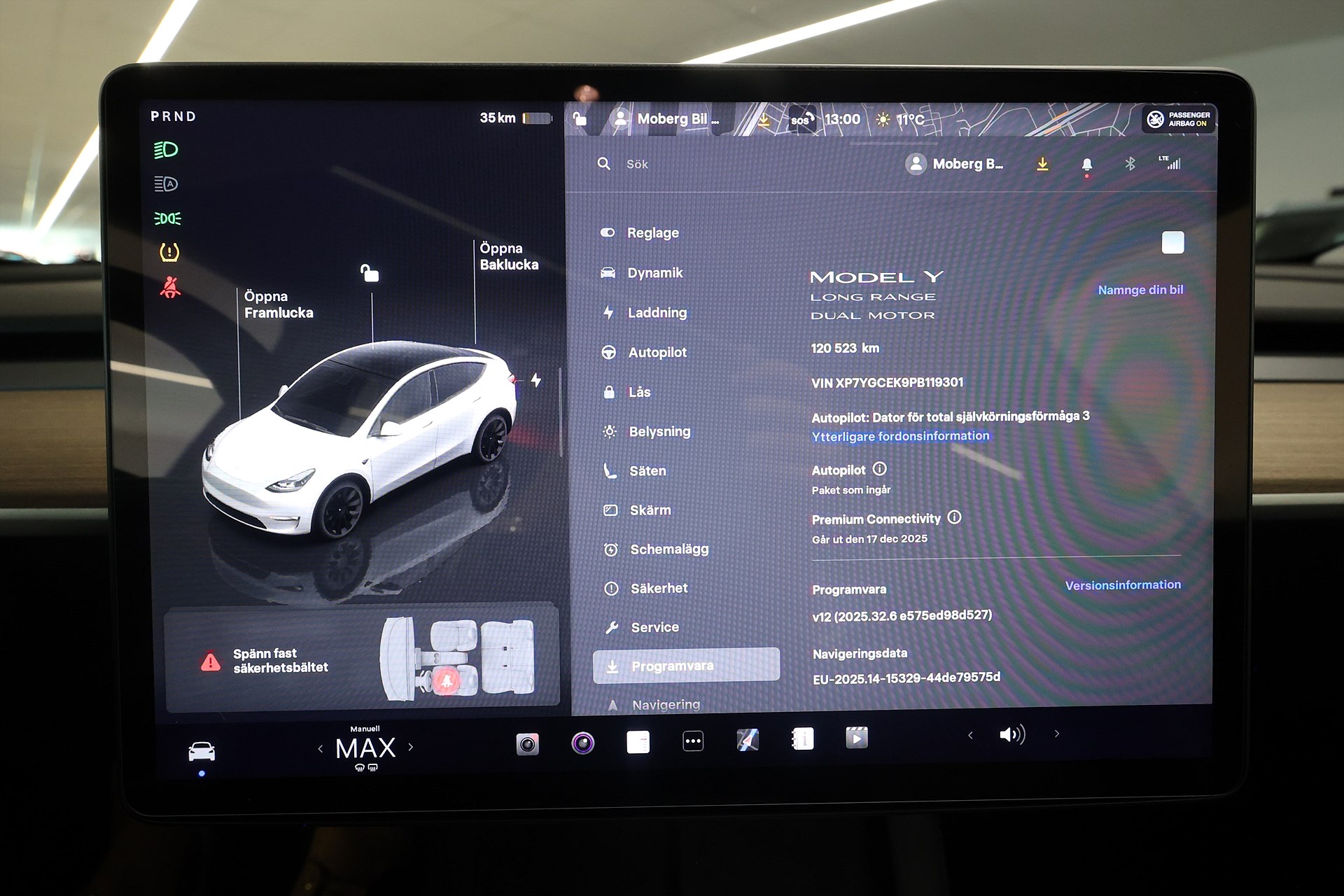Open the Laddning (Charging) settings icon
The height and width of the screenshot is (896, 1344).
click(x=610, y=313)
